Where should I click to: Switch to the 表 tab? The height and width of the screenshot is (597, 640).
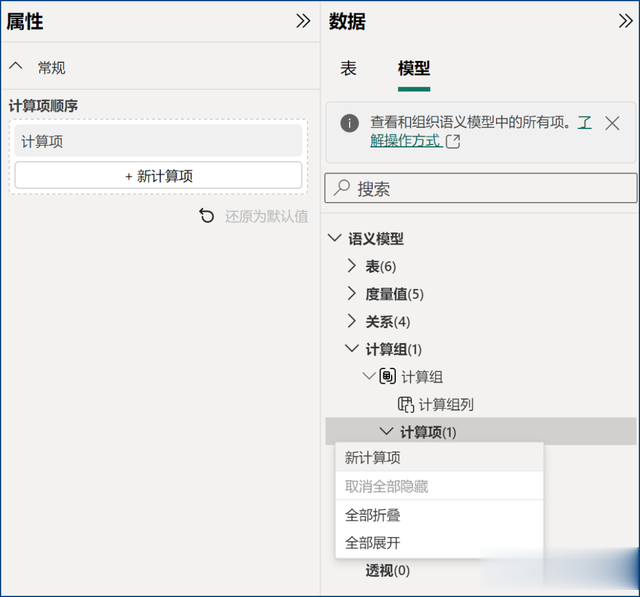348,68
